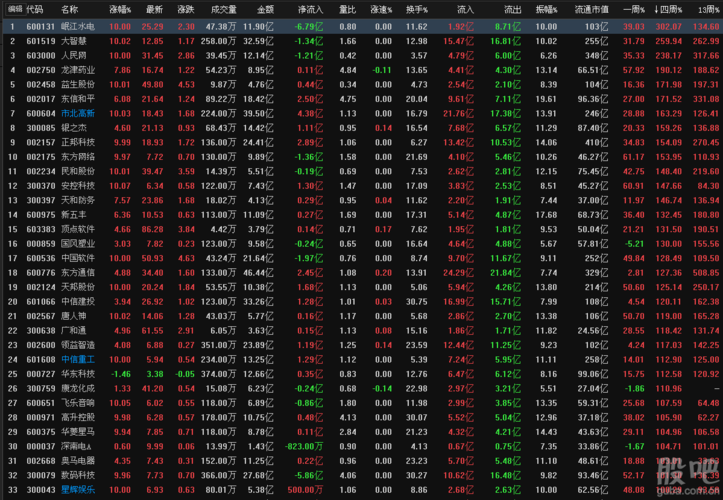Select stock name 数码科技
This screenshot has height=500, width=723.
(78, 475)
